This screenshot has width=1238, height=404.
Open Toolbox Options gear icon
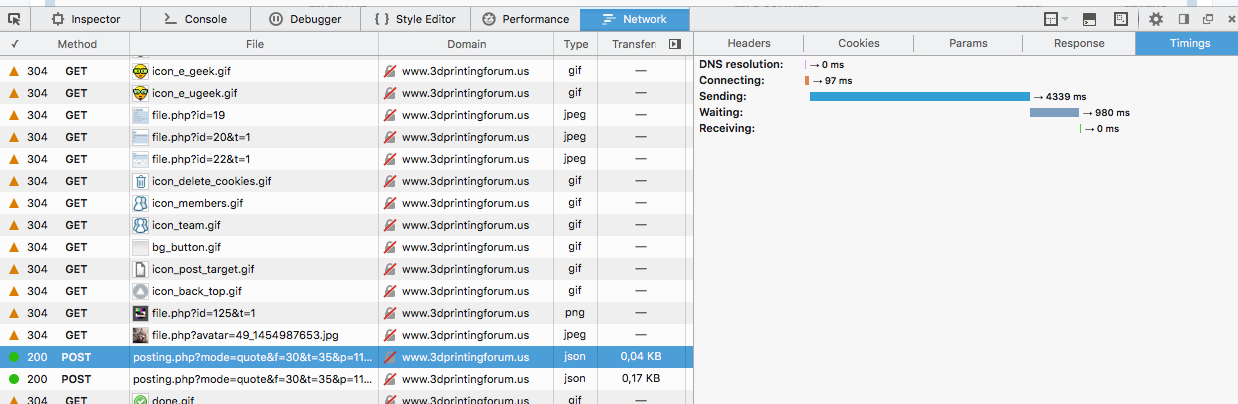point(1156,19)
